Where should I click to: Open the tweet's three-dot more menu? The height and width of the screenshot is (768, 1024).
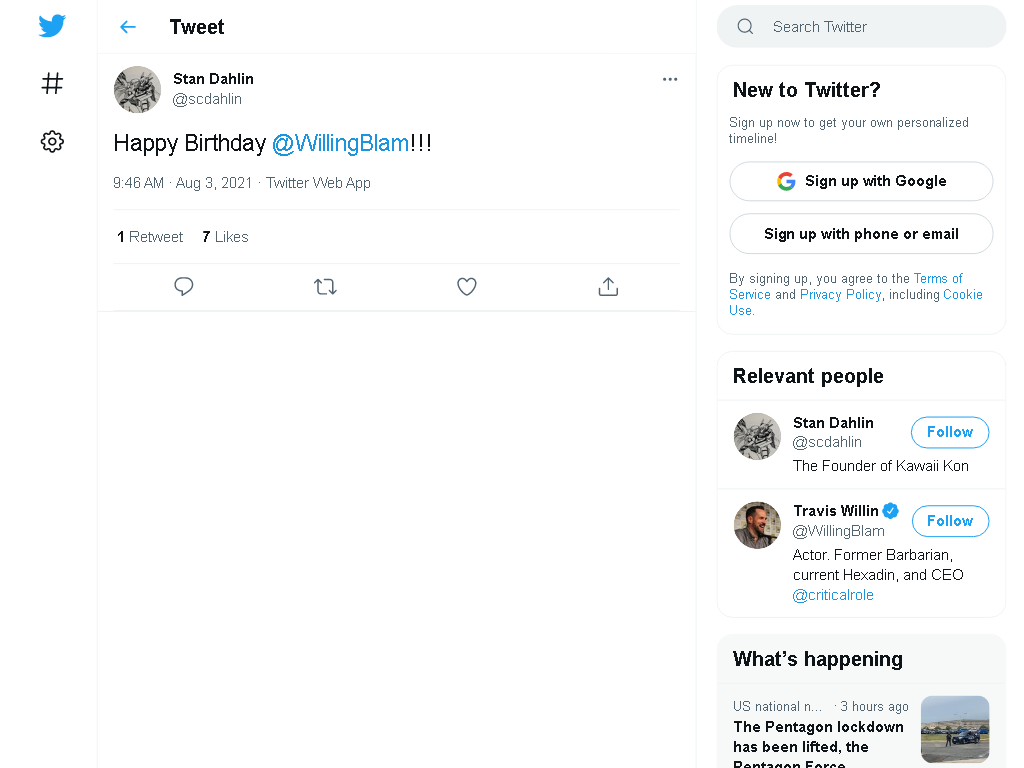tap(669, 79)
